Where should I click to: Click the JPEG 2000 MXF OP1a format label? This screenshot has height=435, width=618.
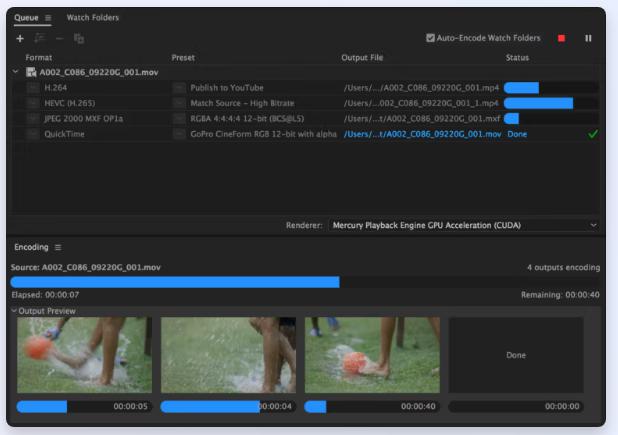[x=84, y=119]
